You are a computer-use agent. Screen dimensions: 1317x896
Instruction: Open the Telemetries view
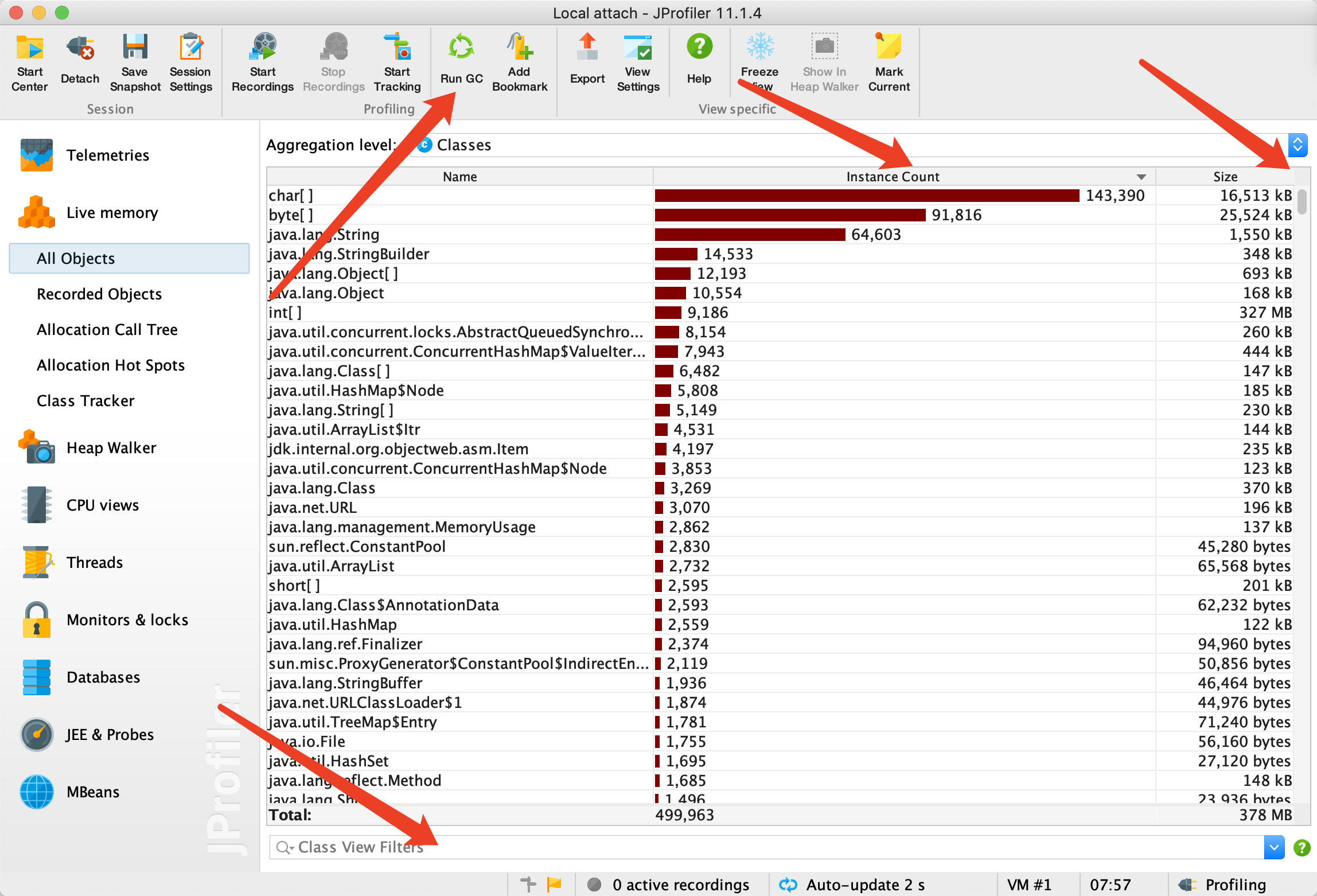[x=108, y=155]
